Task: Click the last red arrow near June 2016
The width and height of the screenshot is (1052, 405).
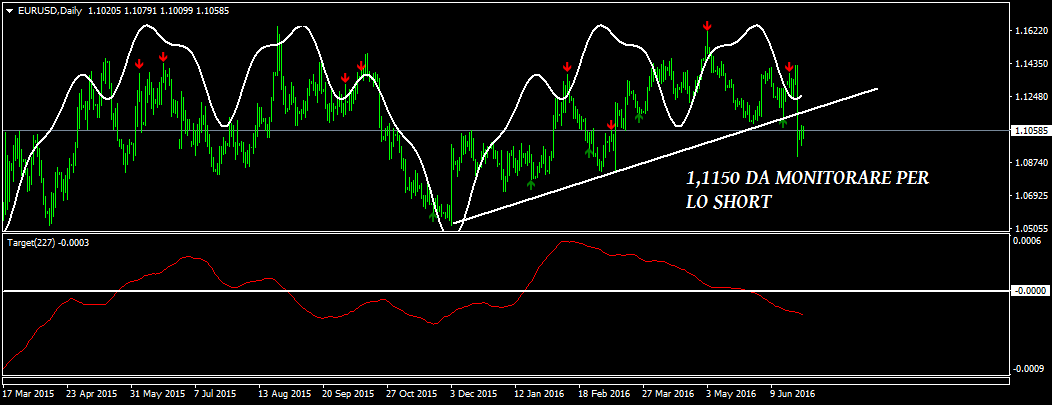Action: 788,67
